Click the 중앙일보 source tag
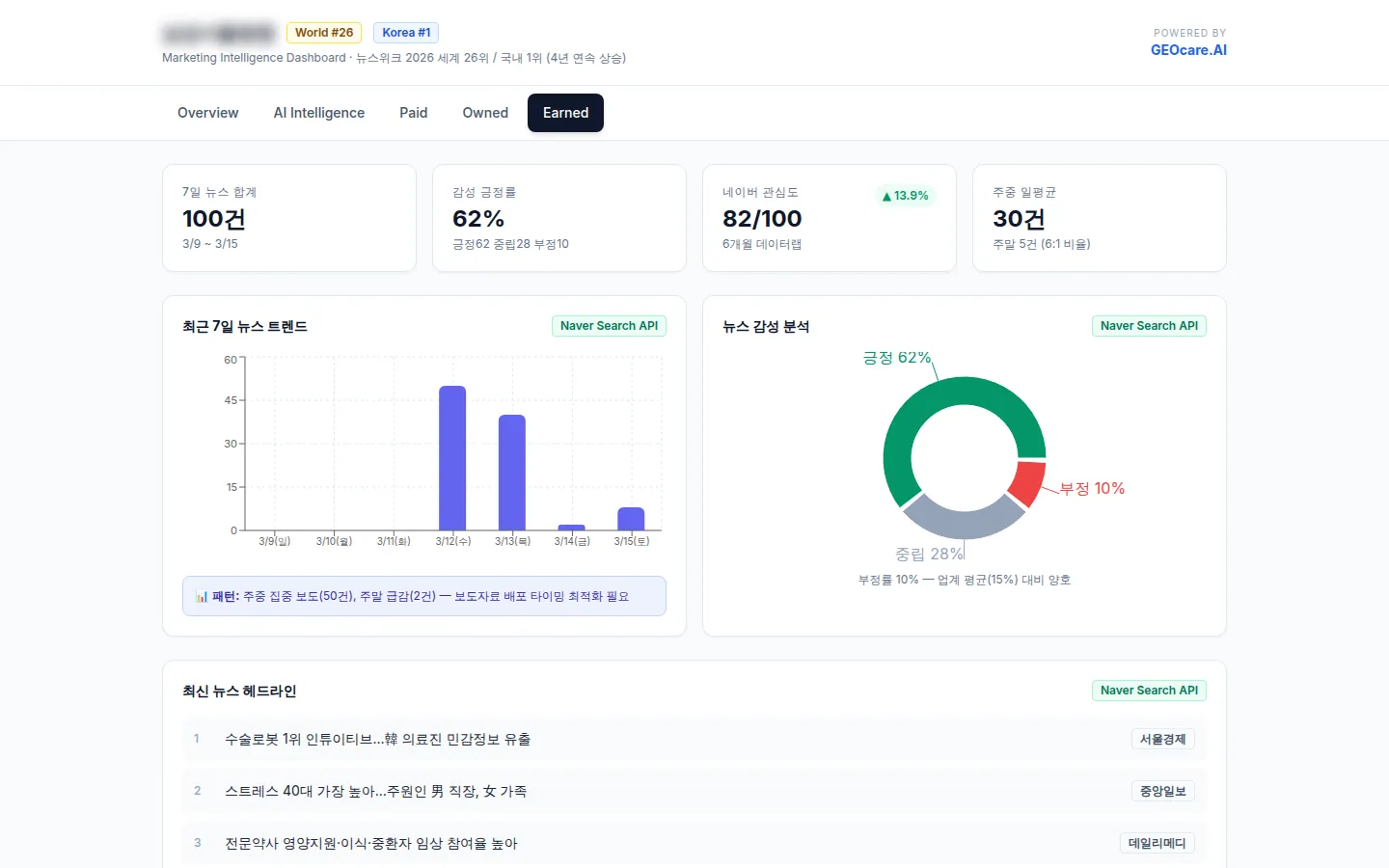Viewport: 1389px width, 868px height. (x=1162, y=792)
